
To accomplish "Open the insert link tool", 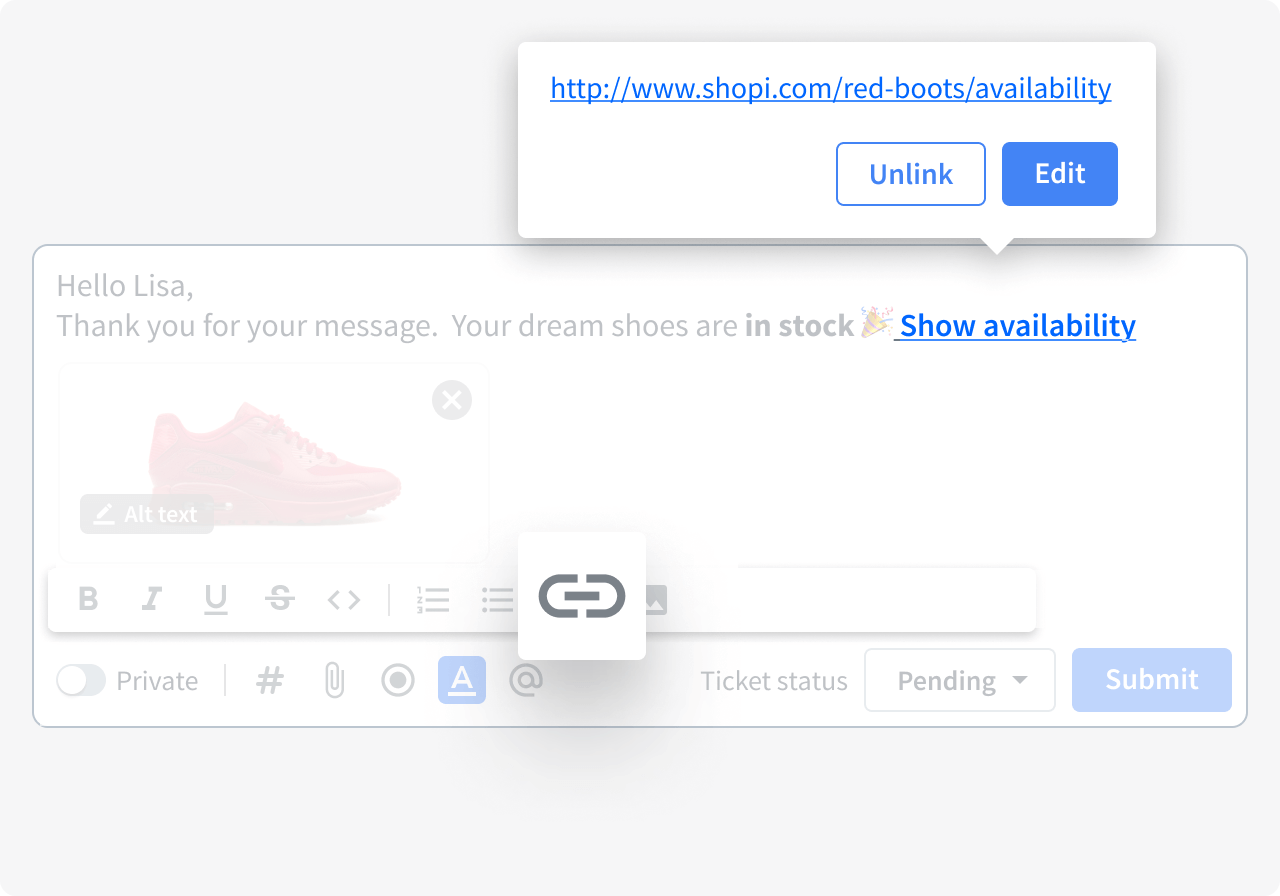I will point(582,595).
